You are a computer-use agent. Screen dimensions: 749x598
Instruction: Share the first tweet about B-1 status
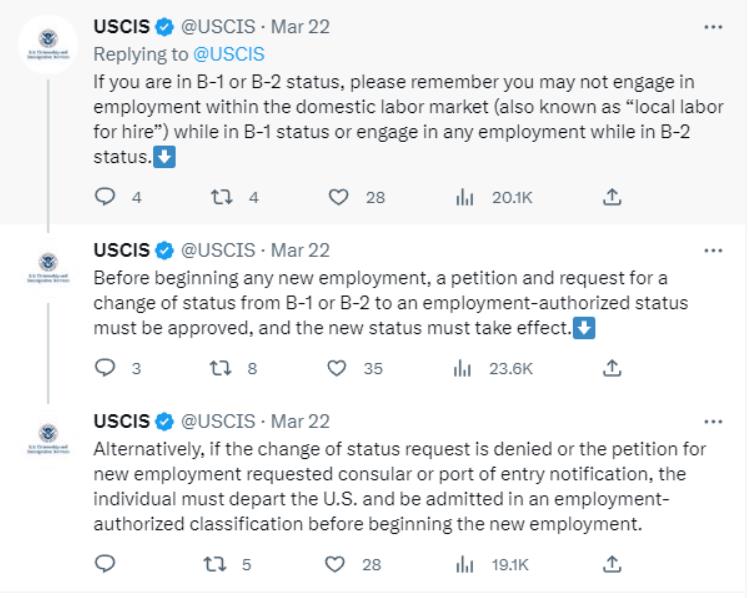(x=612, y=197)
